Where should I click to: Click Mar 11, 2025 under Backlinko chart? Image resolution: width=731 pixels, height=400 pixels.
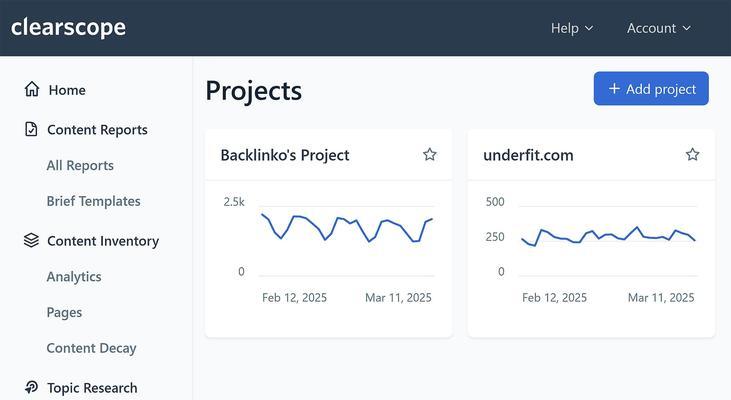pyautogui.click(x=398, y=297)
